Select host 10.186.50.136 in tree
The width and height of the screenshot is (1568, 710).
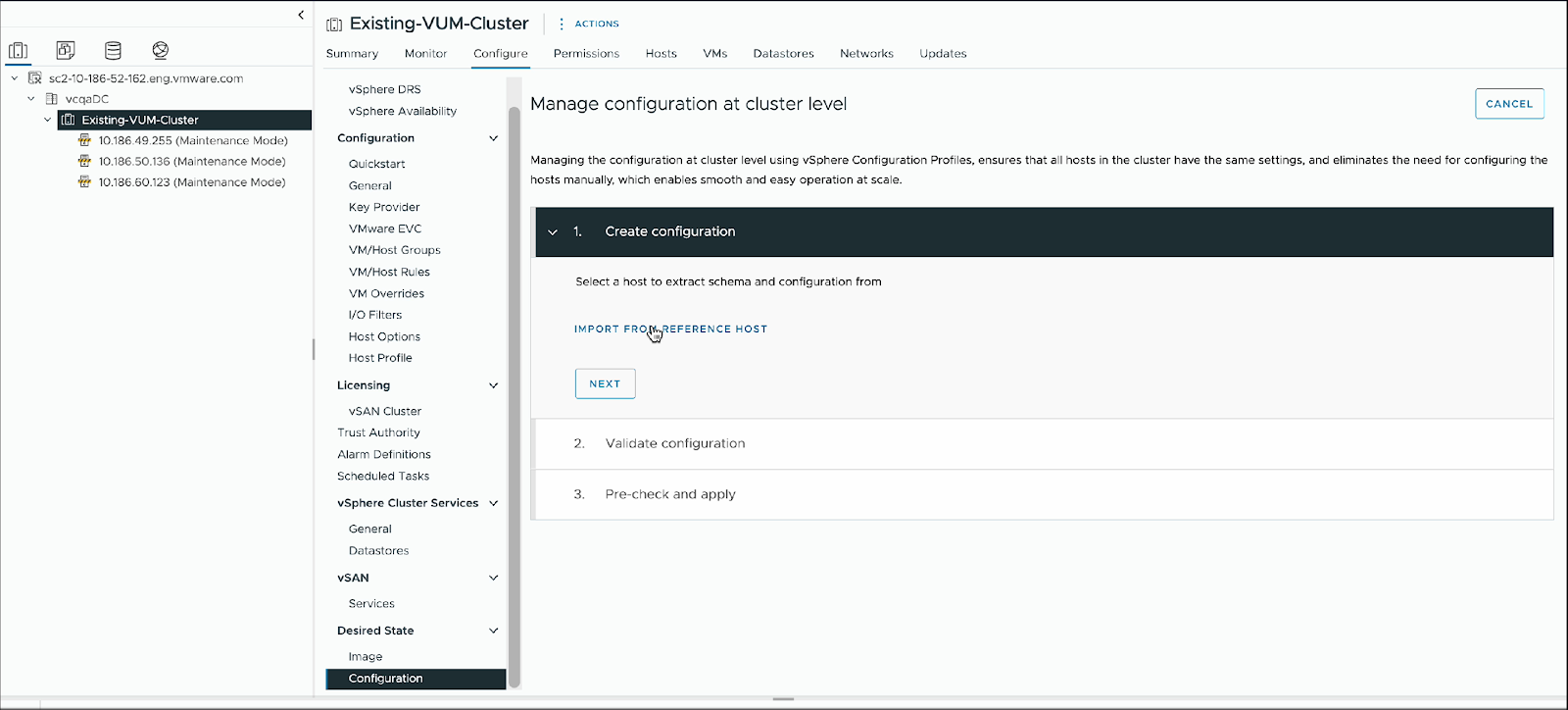[x=192, y=161]
